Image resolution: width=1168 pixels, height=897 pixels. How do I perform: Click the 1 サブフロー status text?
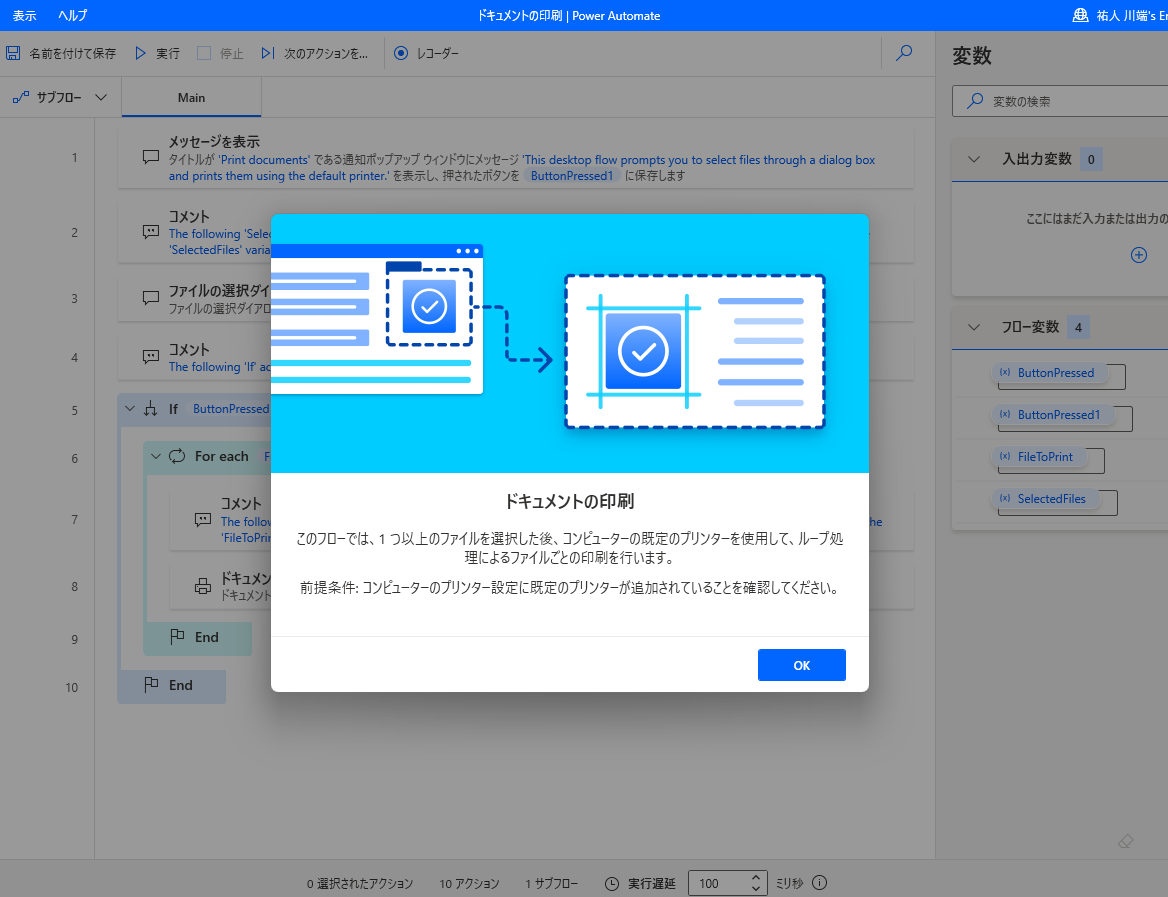tap(552, 884)
